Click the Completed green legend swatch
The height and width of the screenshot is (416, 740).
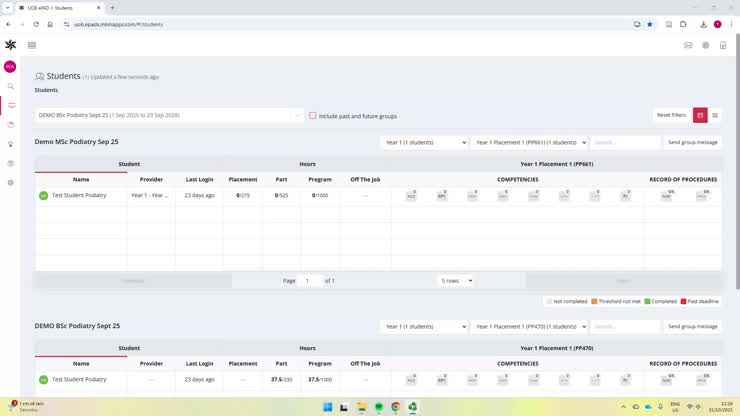point(648,301)
